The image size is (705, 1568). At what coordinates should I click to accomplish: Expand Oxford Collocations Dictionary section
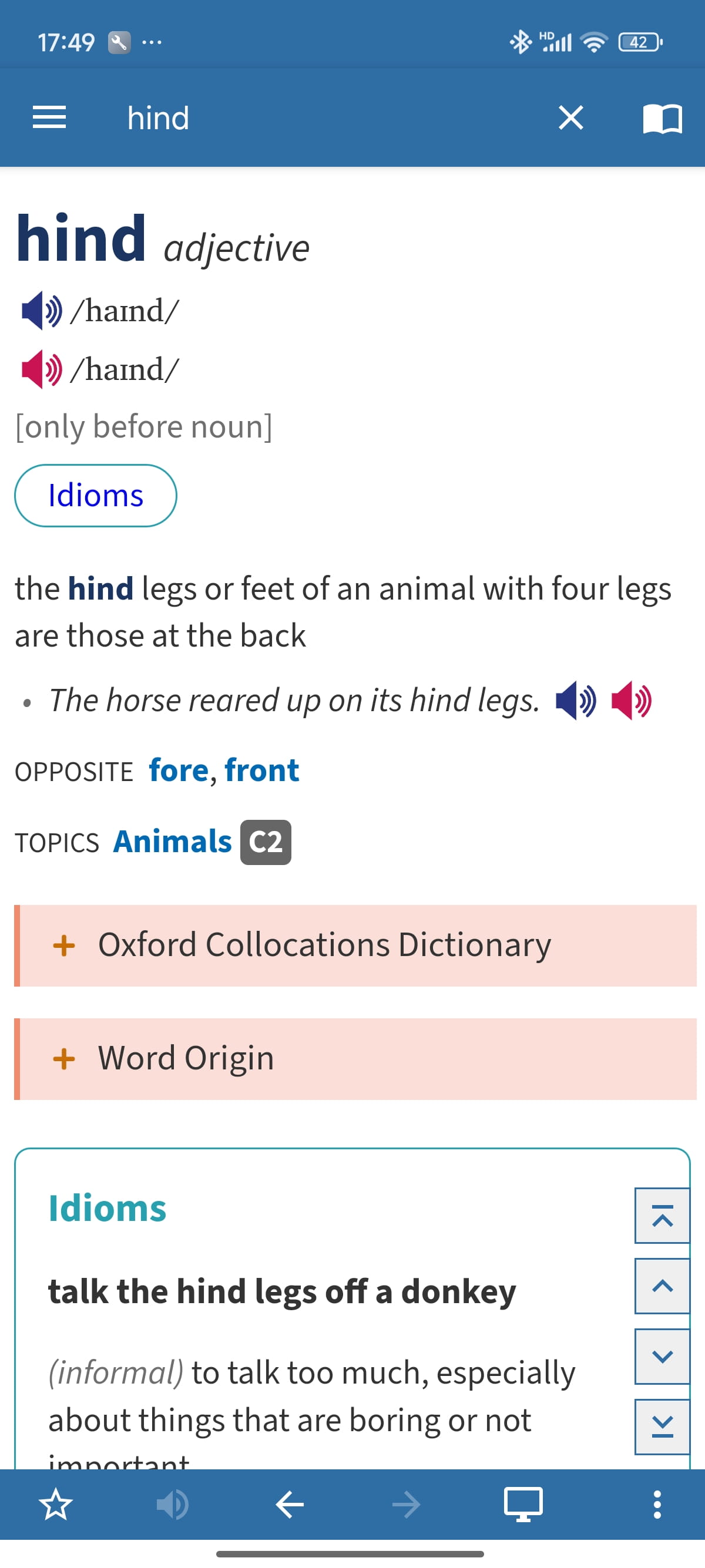(x=355, y=945)
